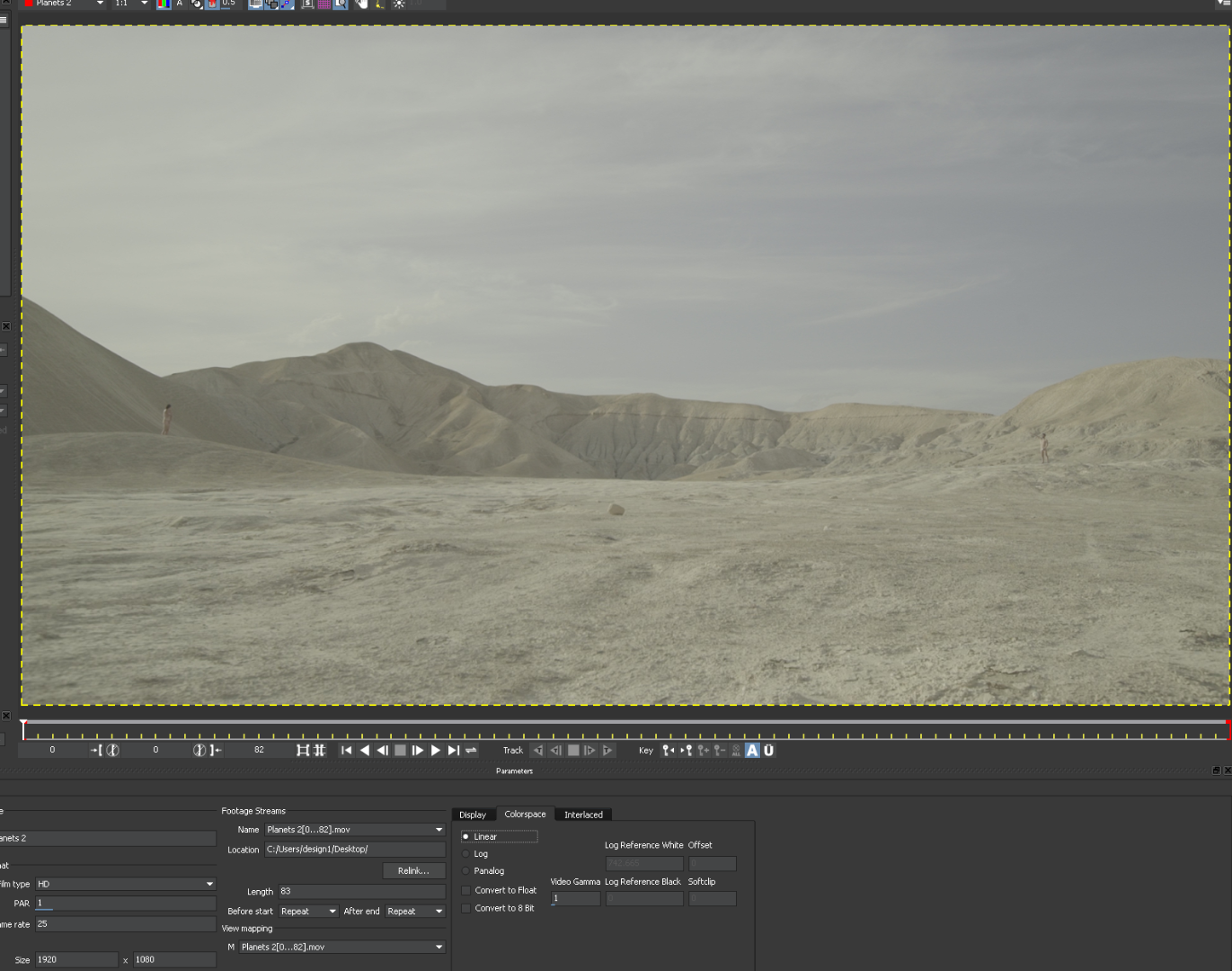Viewport: 1232px width, 971px height.
Task: Enable the Convert to Float checkbox
Action: (x=465, y=891)
